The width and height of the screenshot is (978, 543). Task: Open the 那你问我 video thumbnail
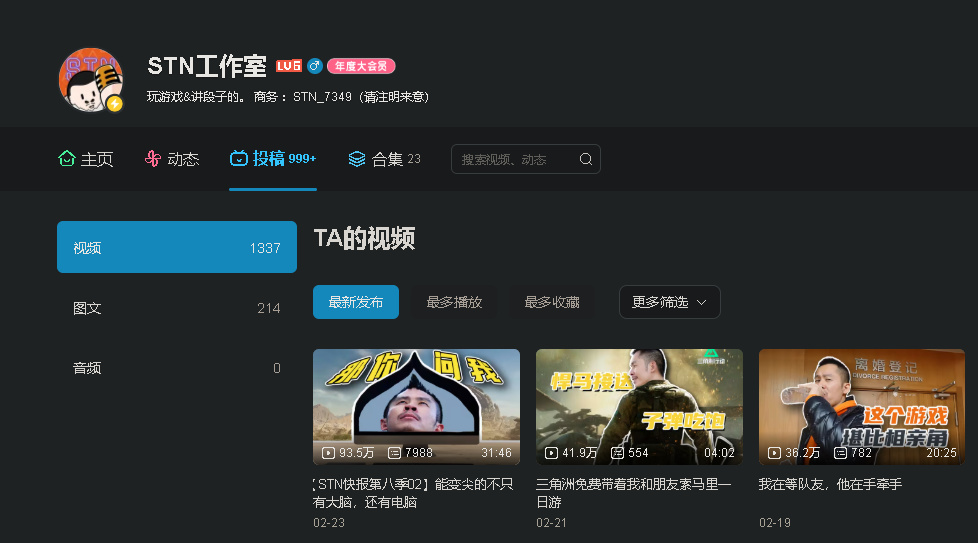pyautogui.click(x=417, y=406)
